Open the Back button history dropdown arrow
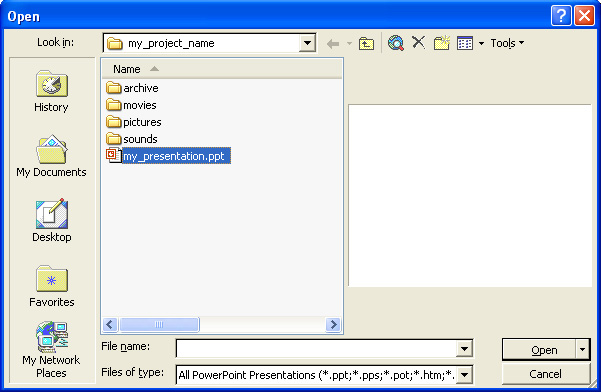Image resolution: width=601 pixels, height=392 pixels. (x=349, y=44)
